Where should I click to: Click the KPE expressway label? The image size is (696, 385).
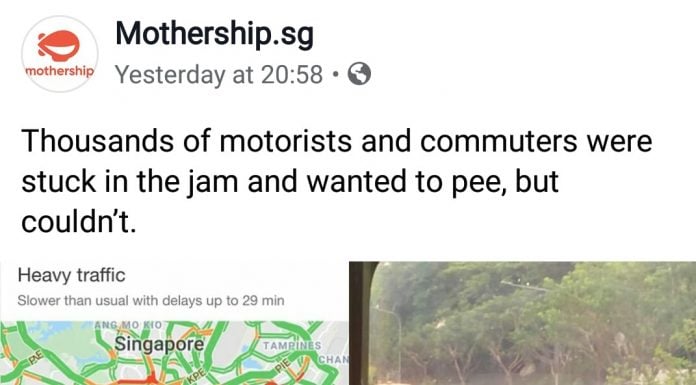(196, 374)
